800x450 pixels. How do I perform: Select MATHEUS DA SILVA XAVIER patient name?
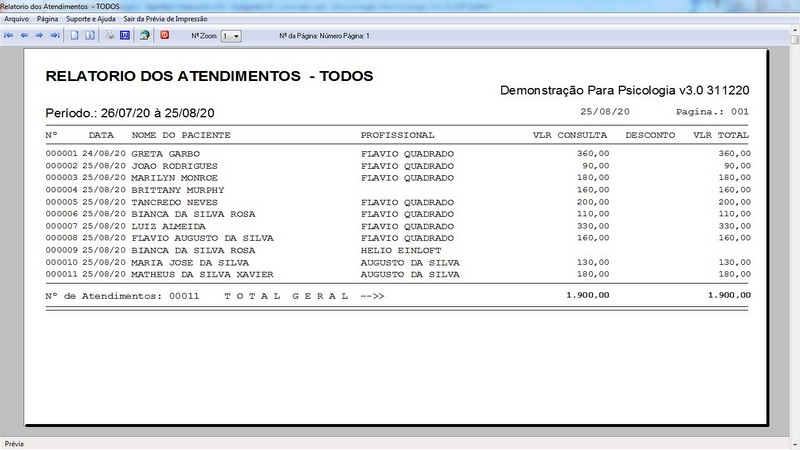(x=203, y=274)
